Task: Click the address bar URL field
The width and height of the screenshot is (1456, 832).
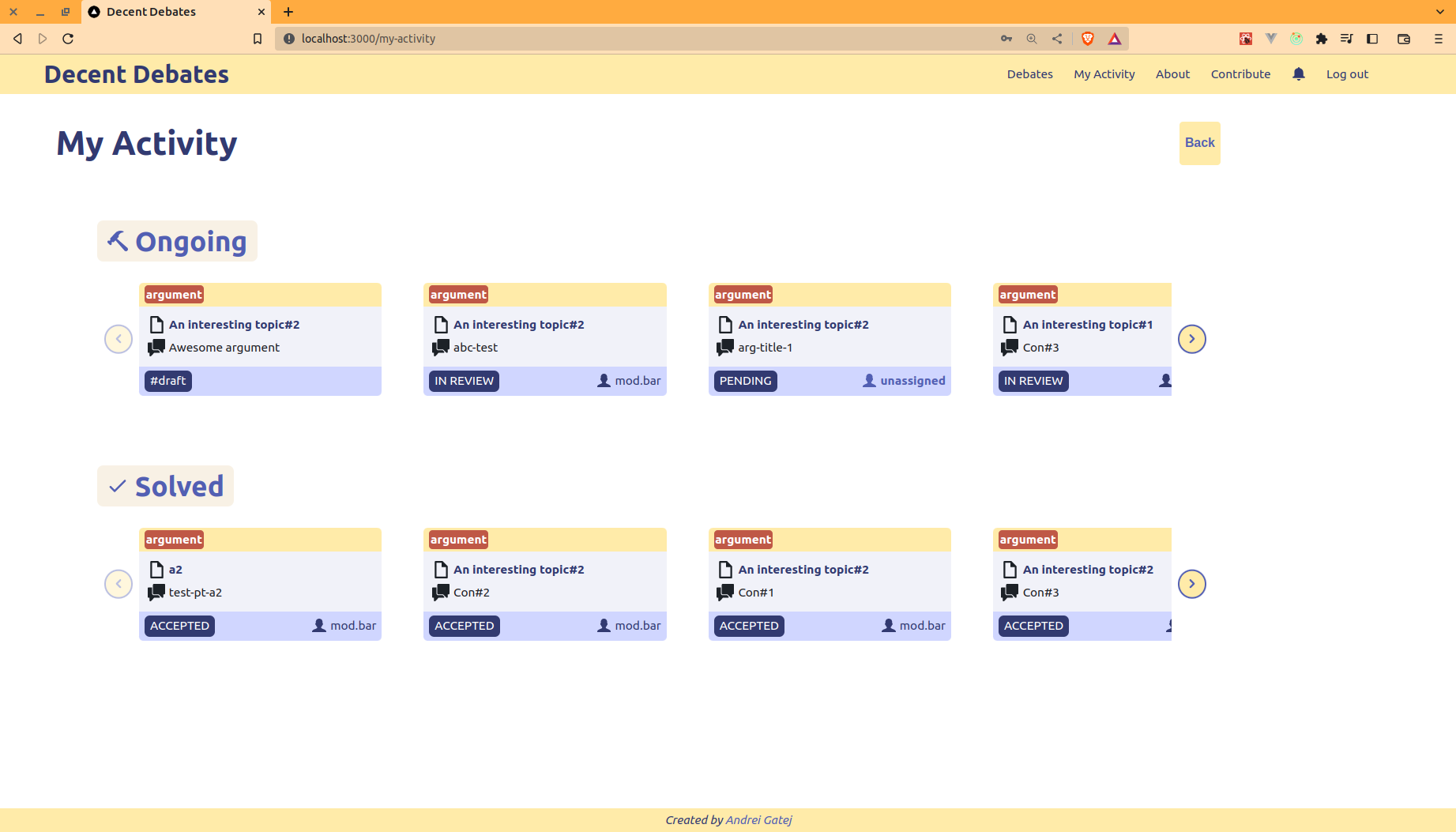Action: tap(632, 39)
